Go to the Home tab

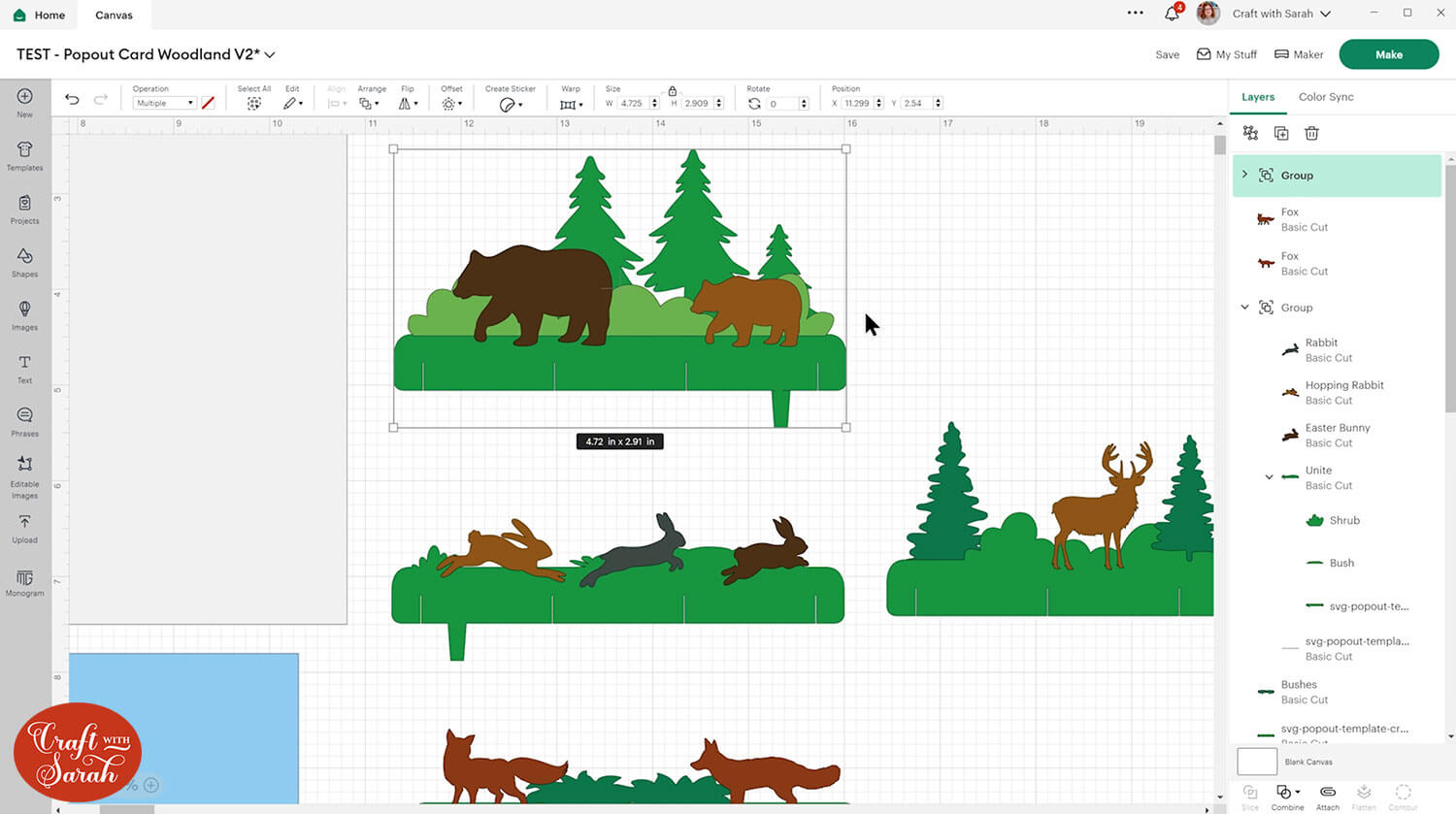point(40,15)
